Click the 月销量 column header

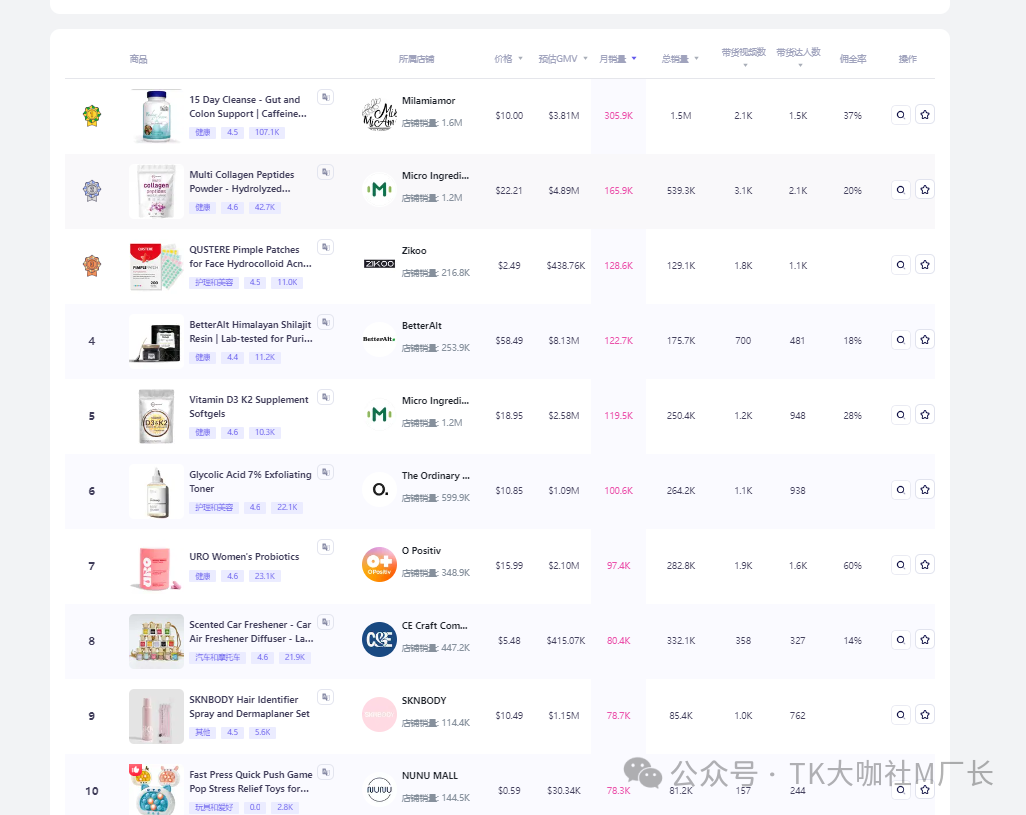(617, 59)
